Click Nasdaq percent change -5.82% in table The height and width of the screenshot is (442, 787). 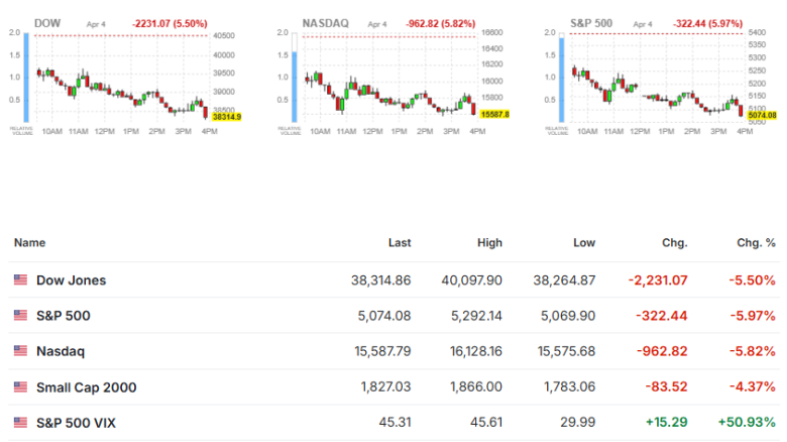coord(752,351)
